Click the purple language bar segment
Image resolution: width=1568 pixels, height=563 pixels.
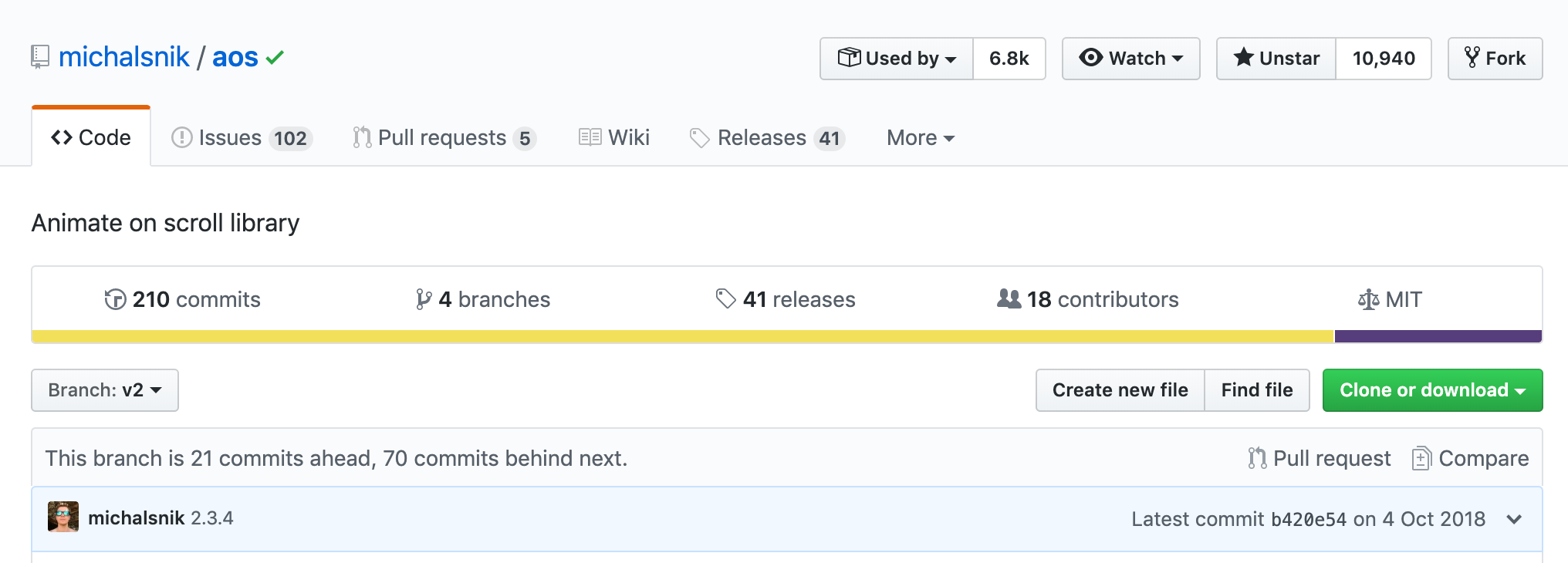1438,336
